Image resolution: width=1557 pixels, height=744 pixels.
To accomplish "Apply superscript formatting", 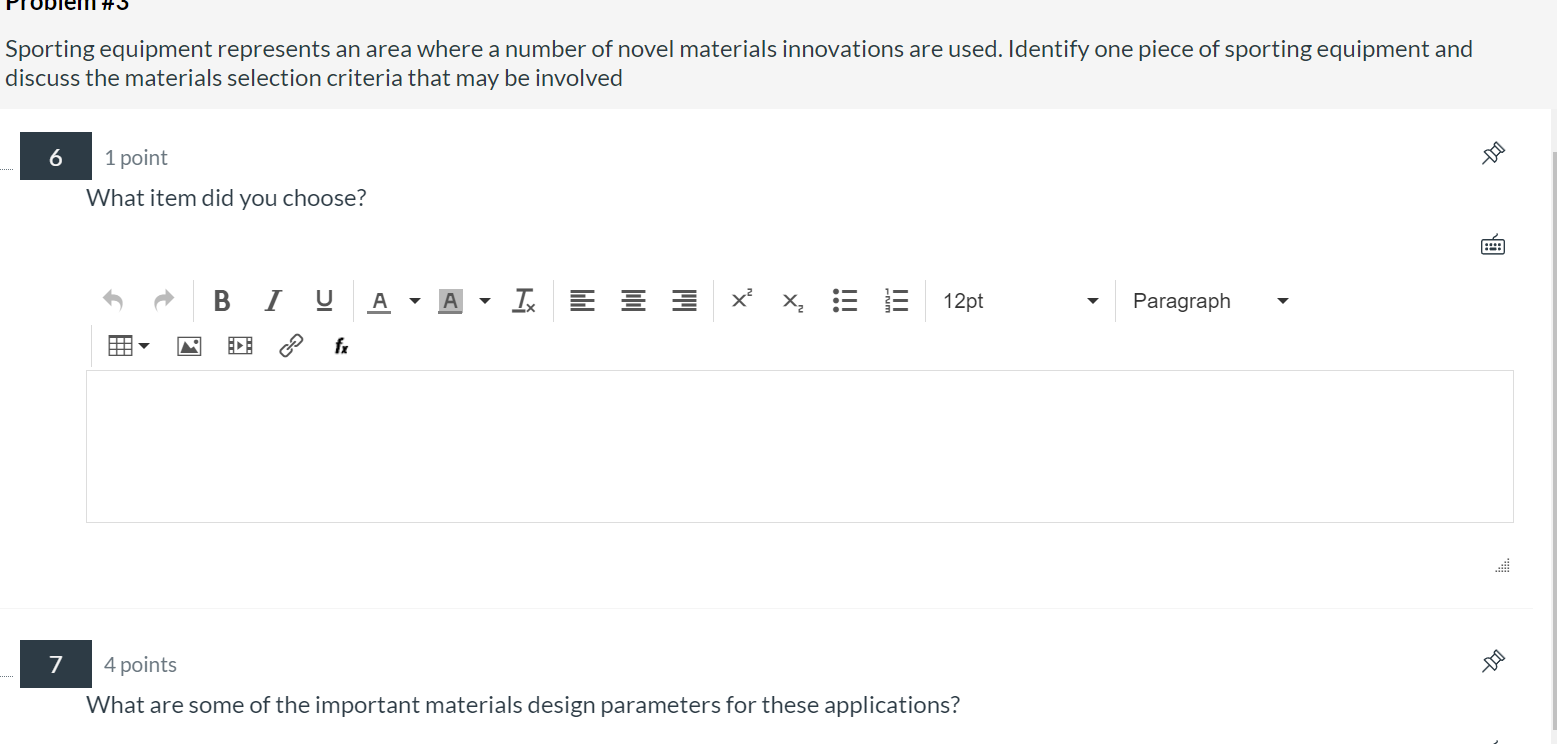I will pyautogui.click(x=742, y=299).
